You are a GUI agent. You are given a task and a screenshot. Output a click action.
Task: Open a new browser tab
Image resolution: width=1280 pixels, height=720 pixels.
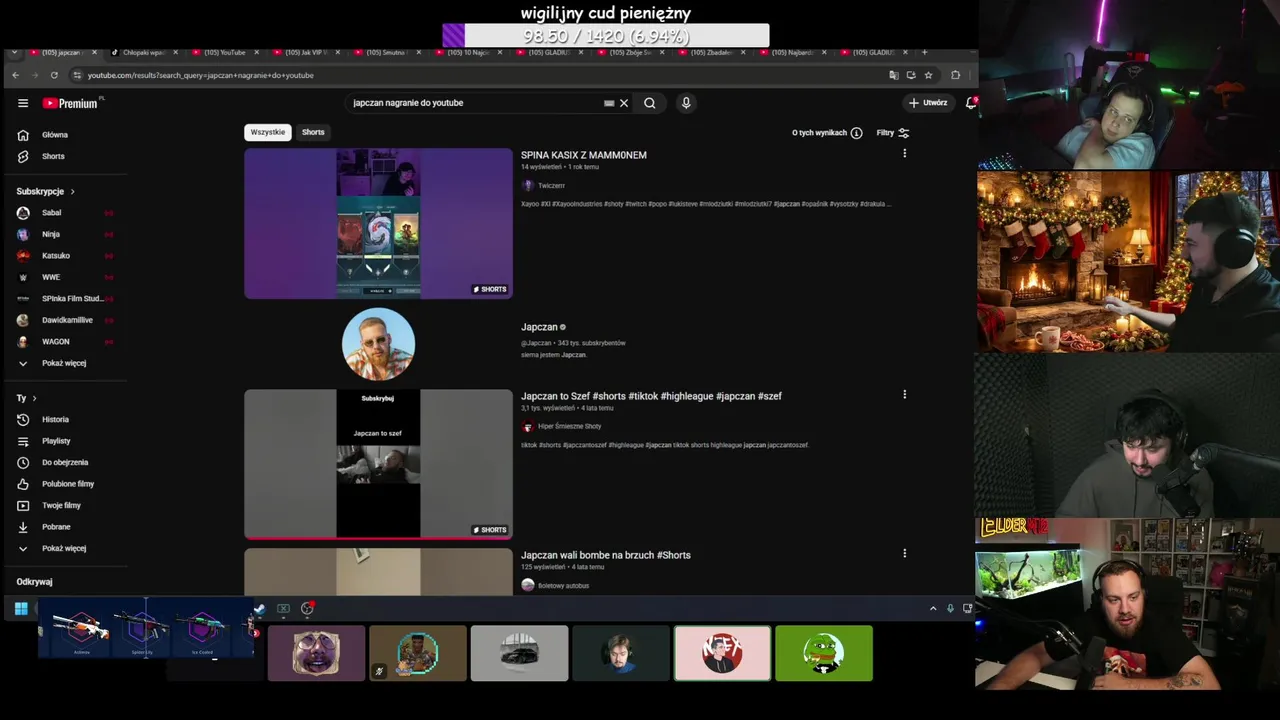[x=924, y=52]
